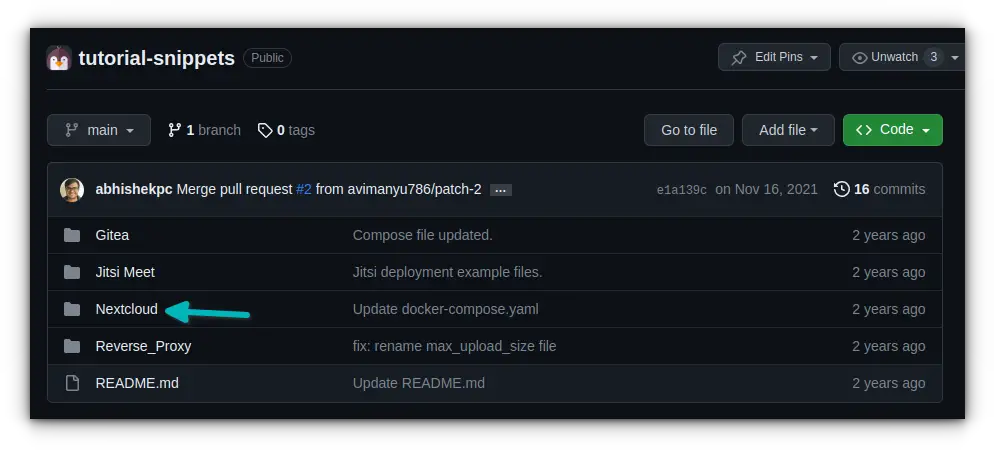
Task: Open the Jitsi Meet folder
Action: click(125, 272)
